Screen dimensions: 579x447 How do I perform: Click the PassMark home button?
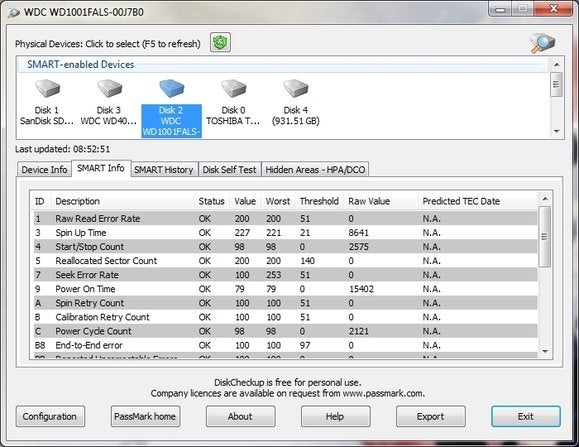(145, 416)
